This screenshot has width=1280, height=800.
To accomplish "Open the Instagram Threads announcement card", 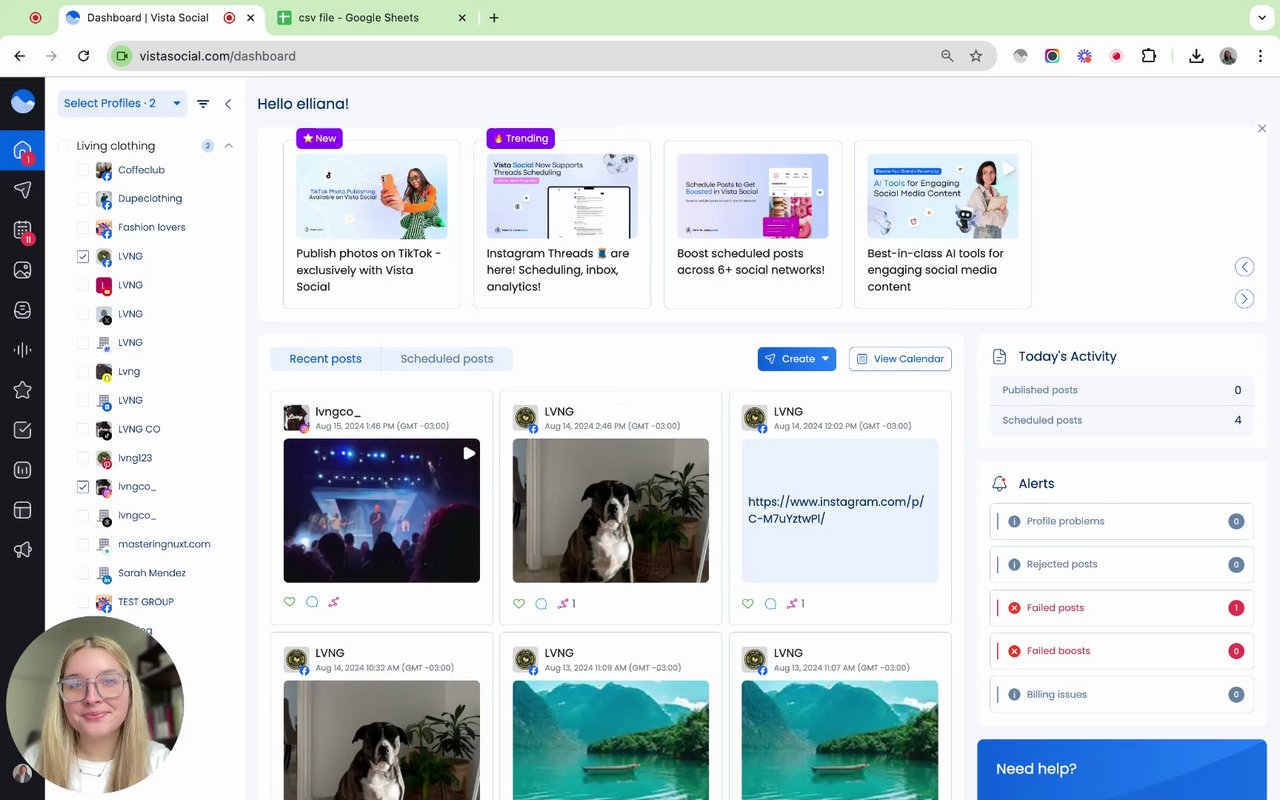I will point(562,224).
